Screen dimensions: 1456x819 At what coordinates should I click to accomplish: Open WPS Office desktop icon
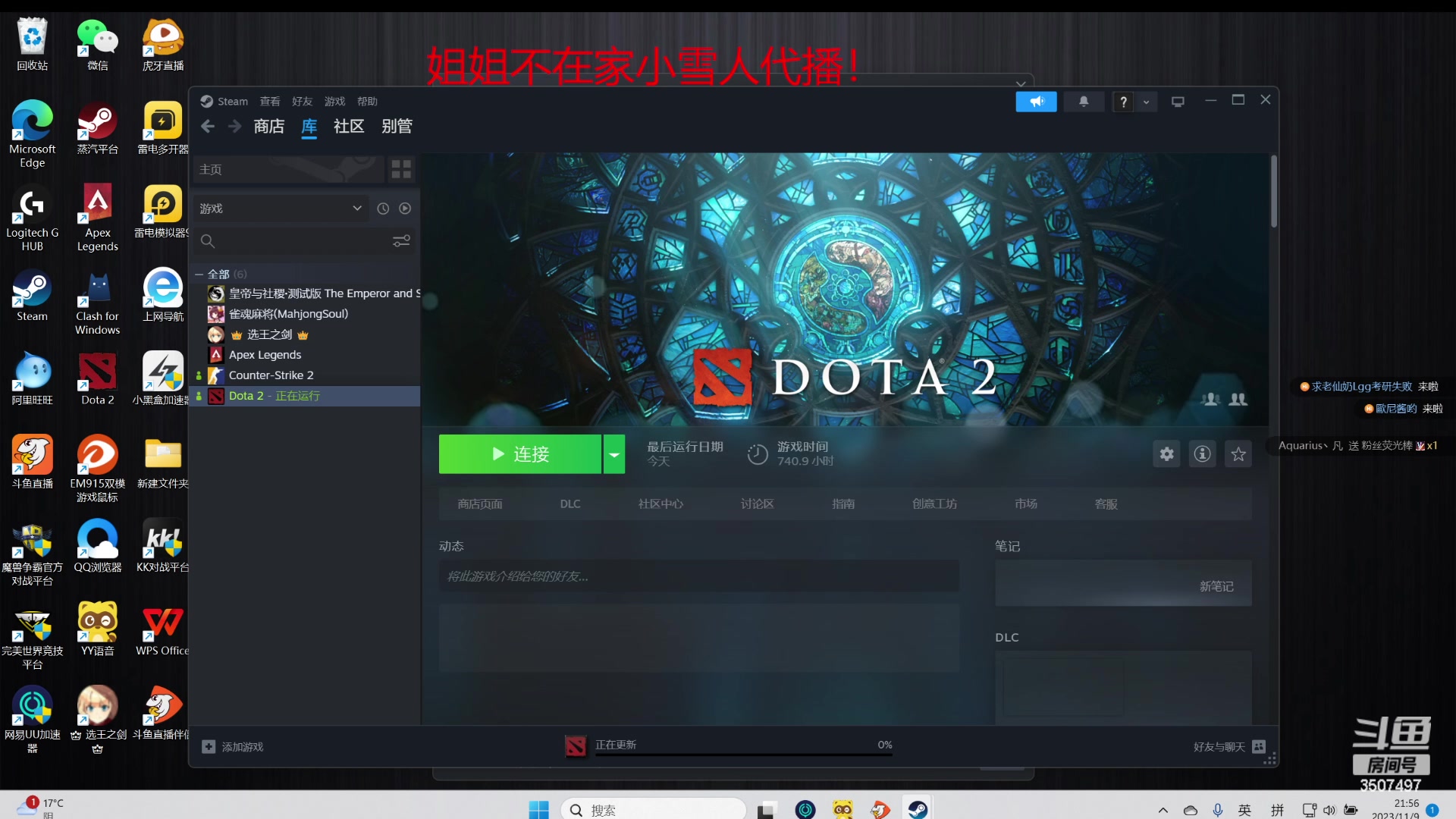coord(163,629)
